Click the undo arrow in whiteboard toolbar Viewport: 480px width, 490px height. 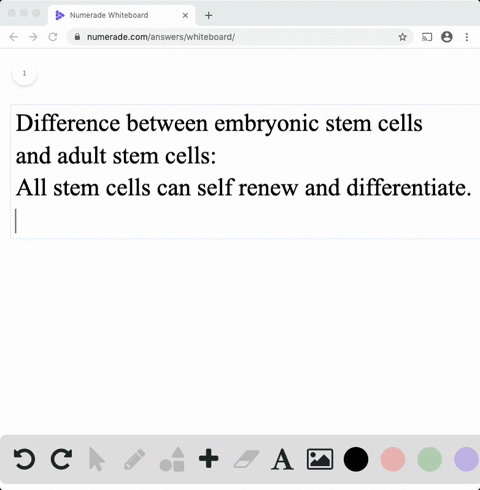[x=24, y=459]
